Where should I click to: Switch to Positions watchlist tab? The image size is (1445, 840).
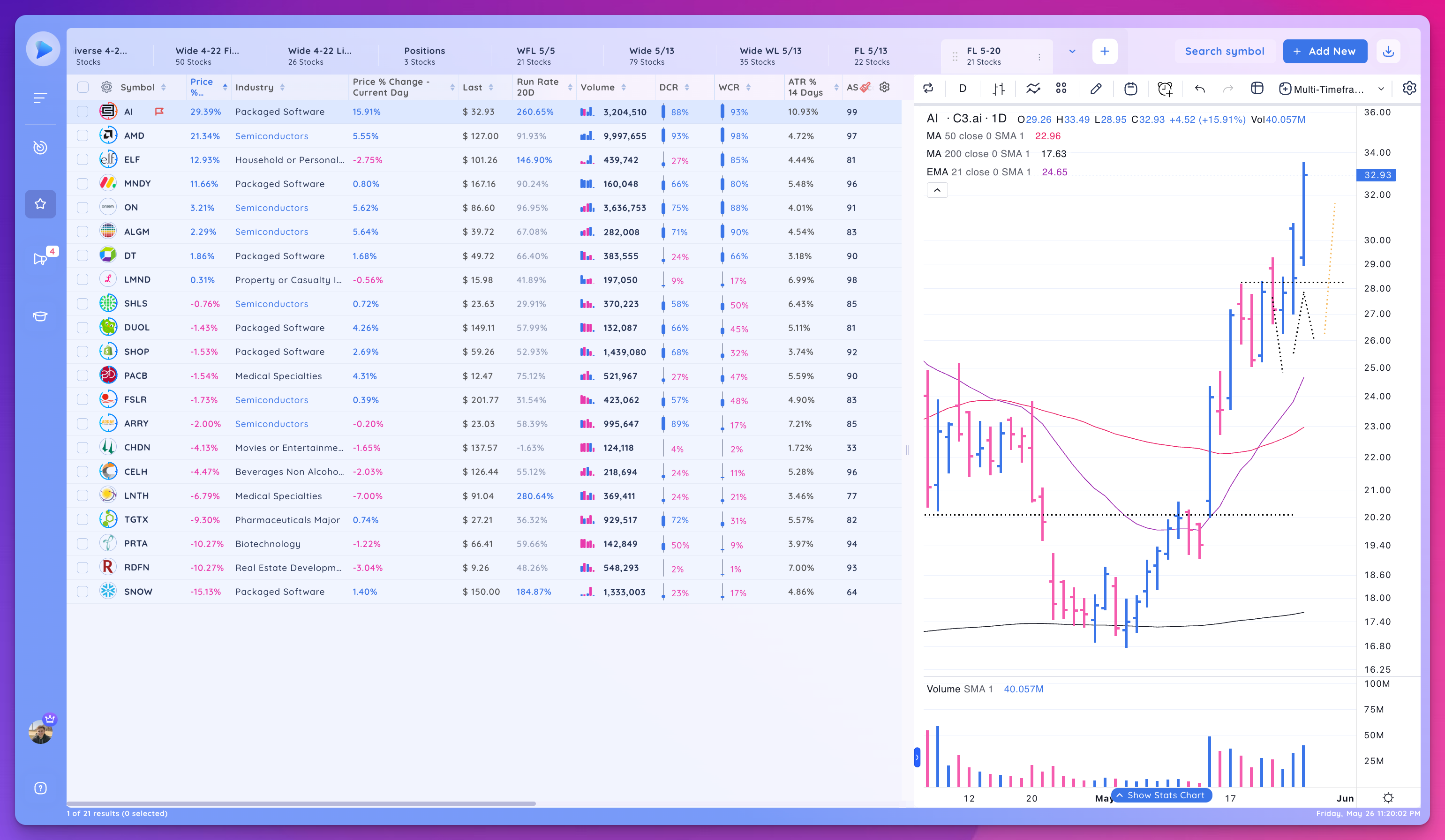[x=424, y=56]
